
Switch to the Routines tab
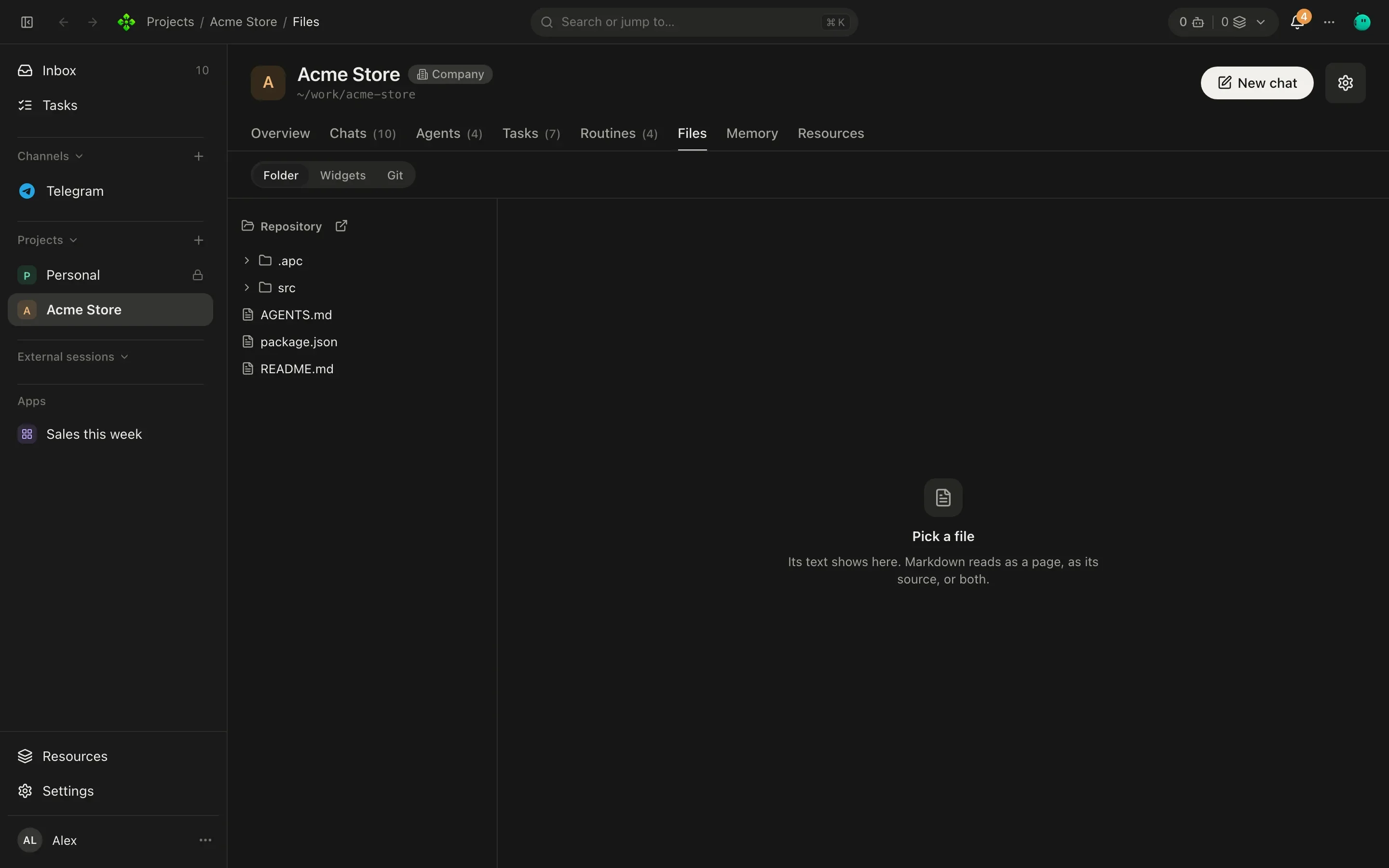[619, 133]
